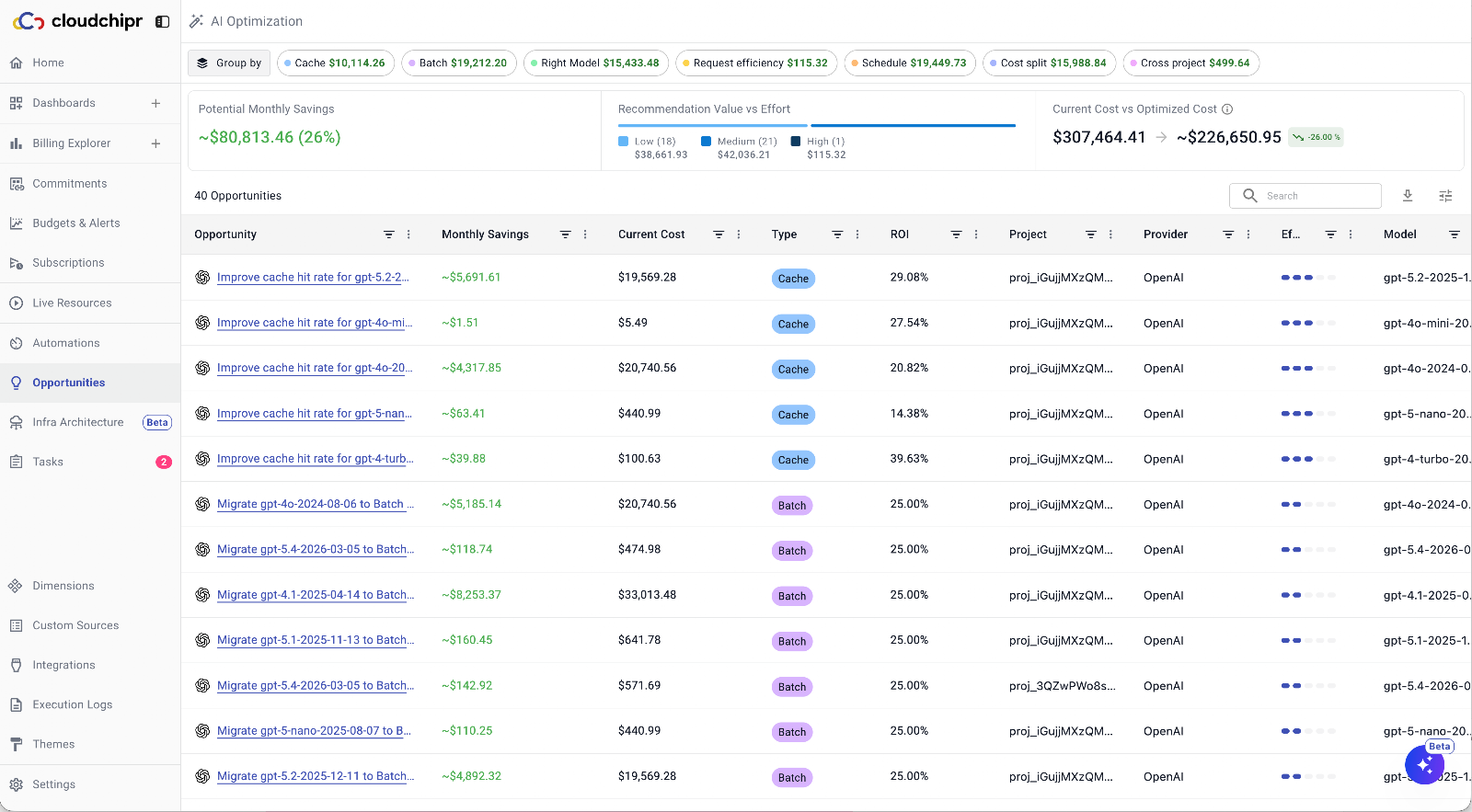
Task: Open Improve cache hit rate for gpt-4o-mini link
Action: (315, 323)
